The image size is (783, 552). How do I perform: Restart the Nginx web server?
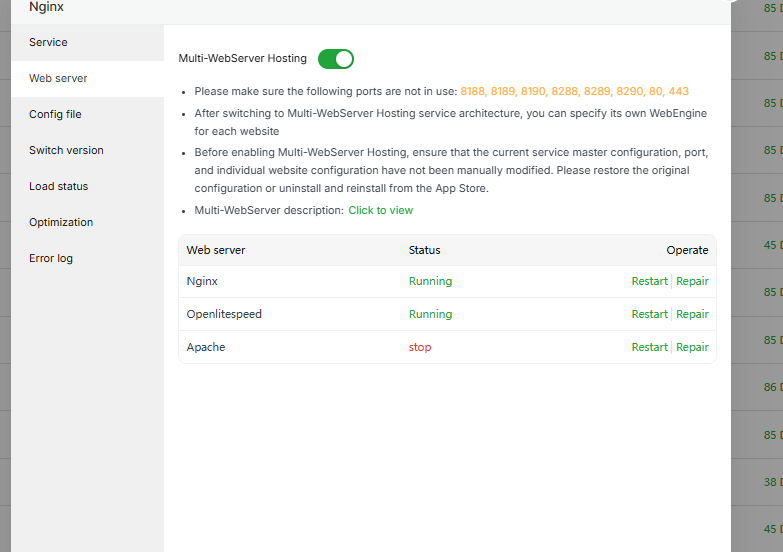coord(649,281)
